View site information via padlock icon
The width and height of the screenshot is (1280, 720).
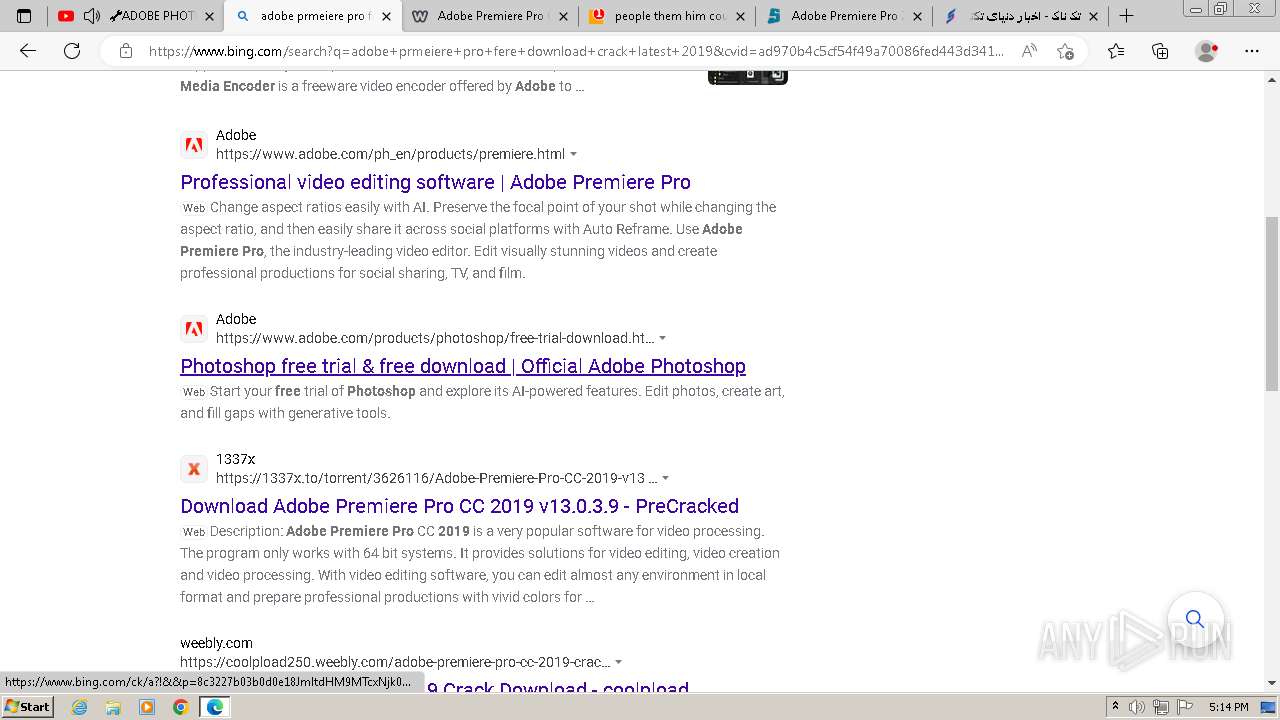(x=126, y=51)
